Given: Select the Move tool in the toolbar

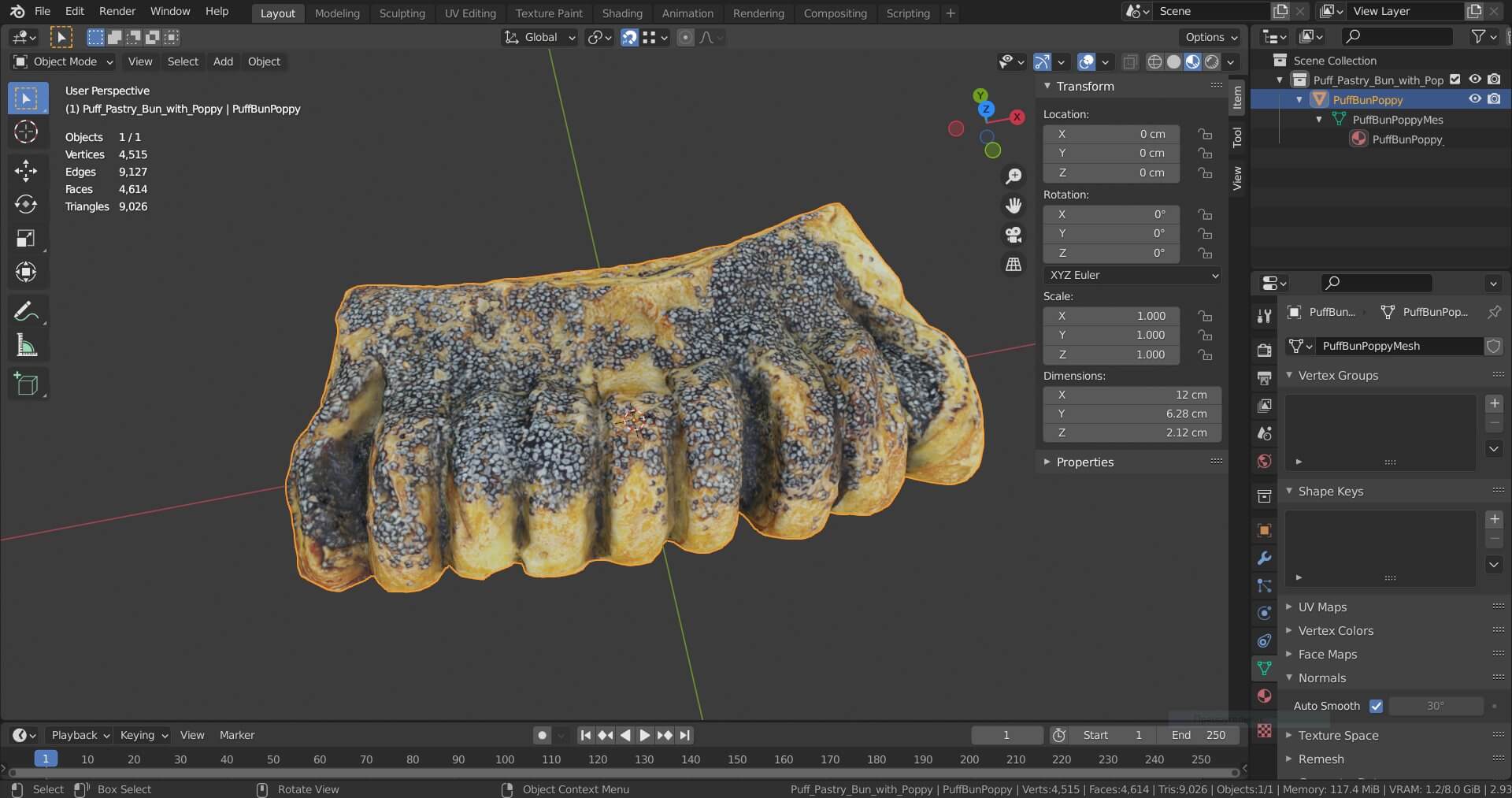Looking at the screenshot, I should (26, 170).
